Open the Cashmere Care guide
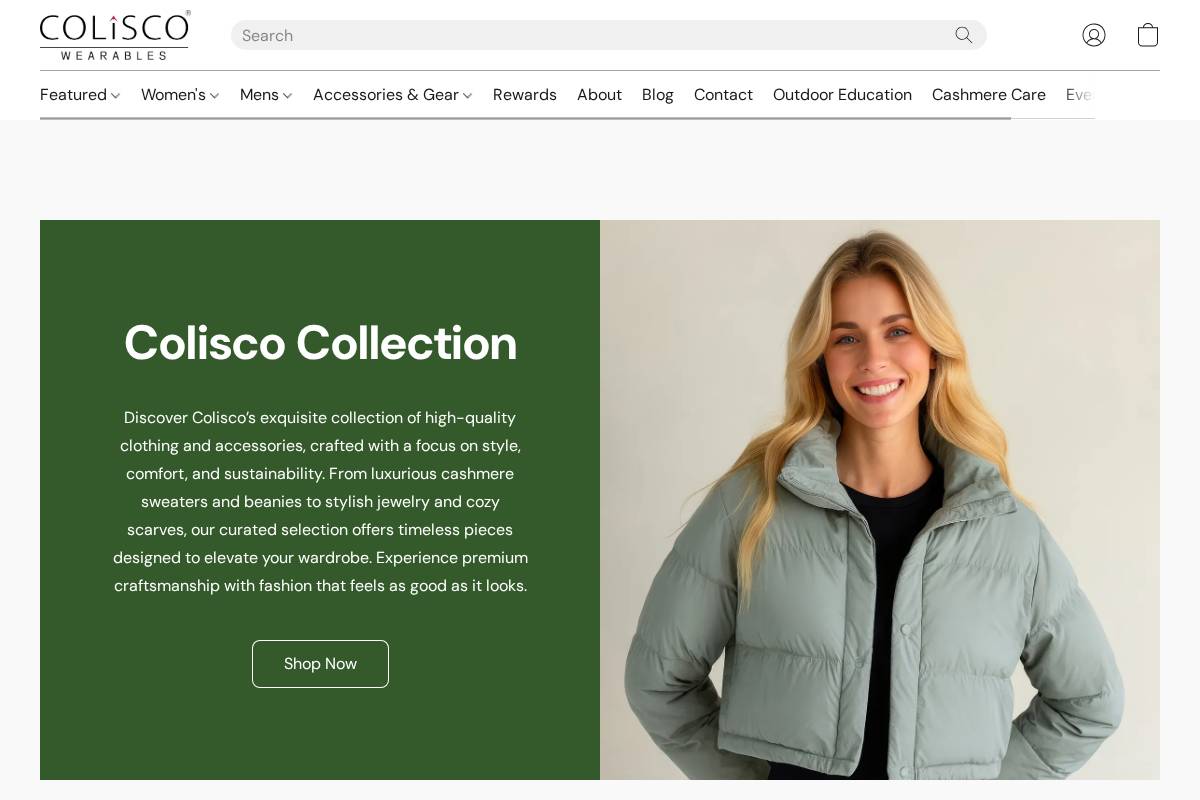The width and height of the screenshot is (1200, 800). point(988,95)
